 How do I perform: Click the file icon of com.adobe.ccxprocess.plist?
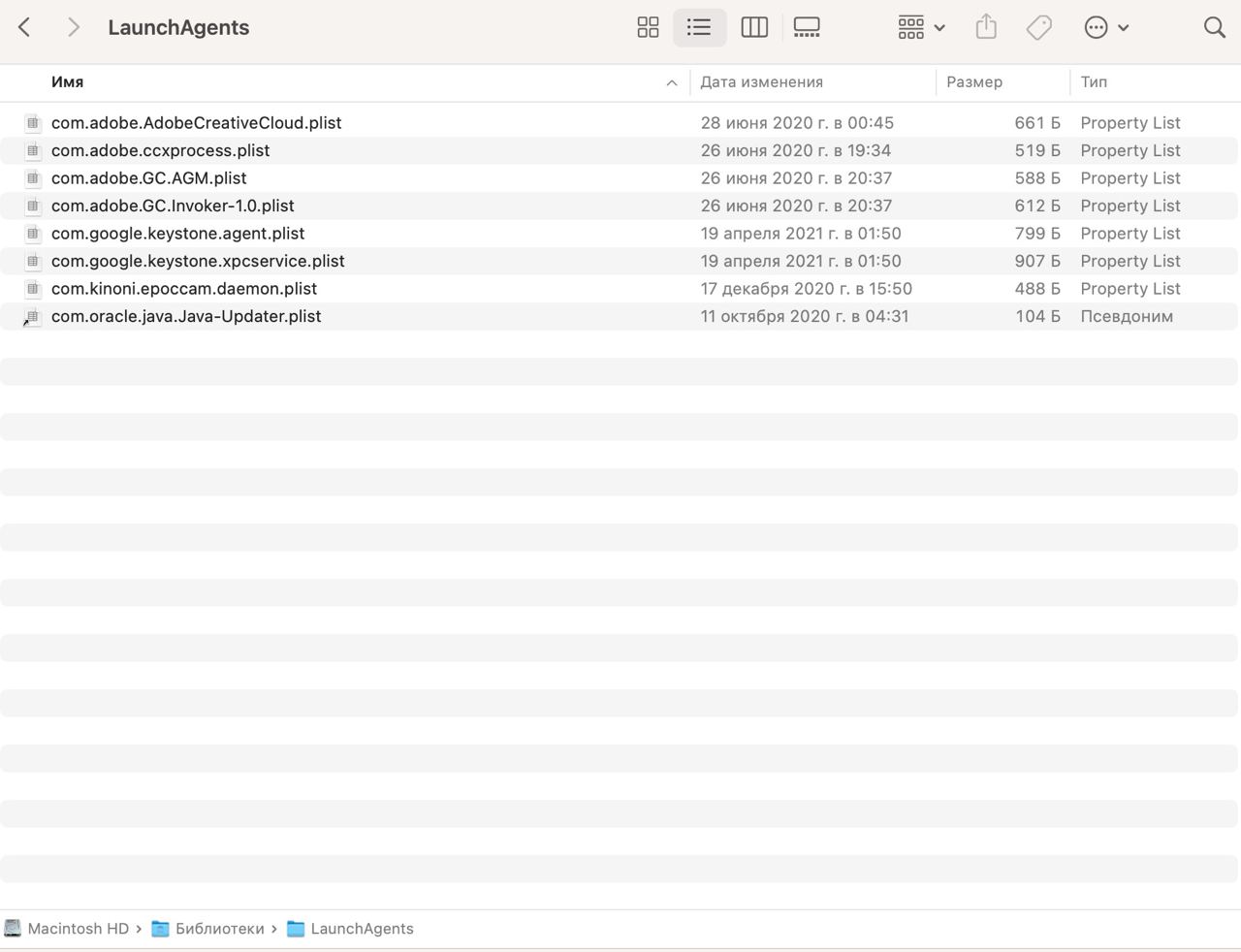33,150
